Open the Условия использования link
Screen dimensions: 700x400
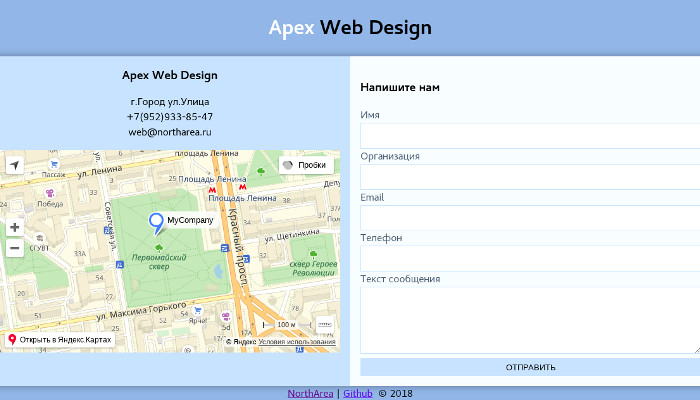297,342
